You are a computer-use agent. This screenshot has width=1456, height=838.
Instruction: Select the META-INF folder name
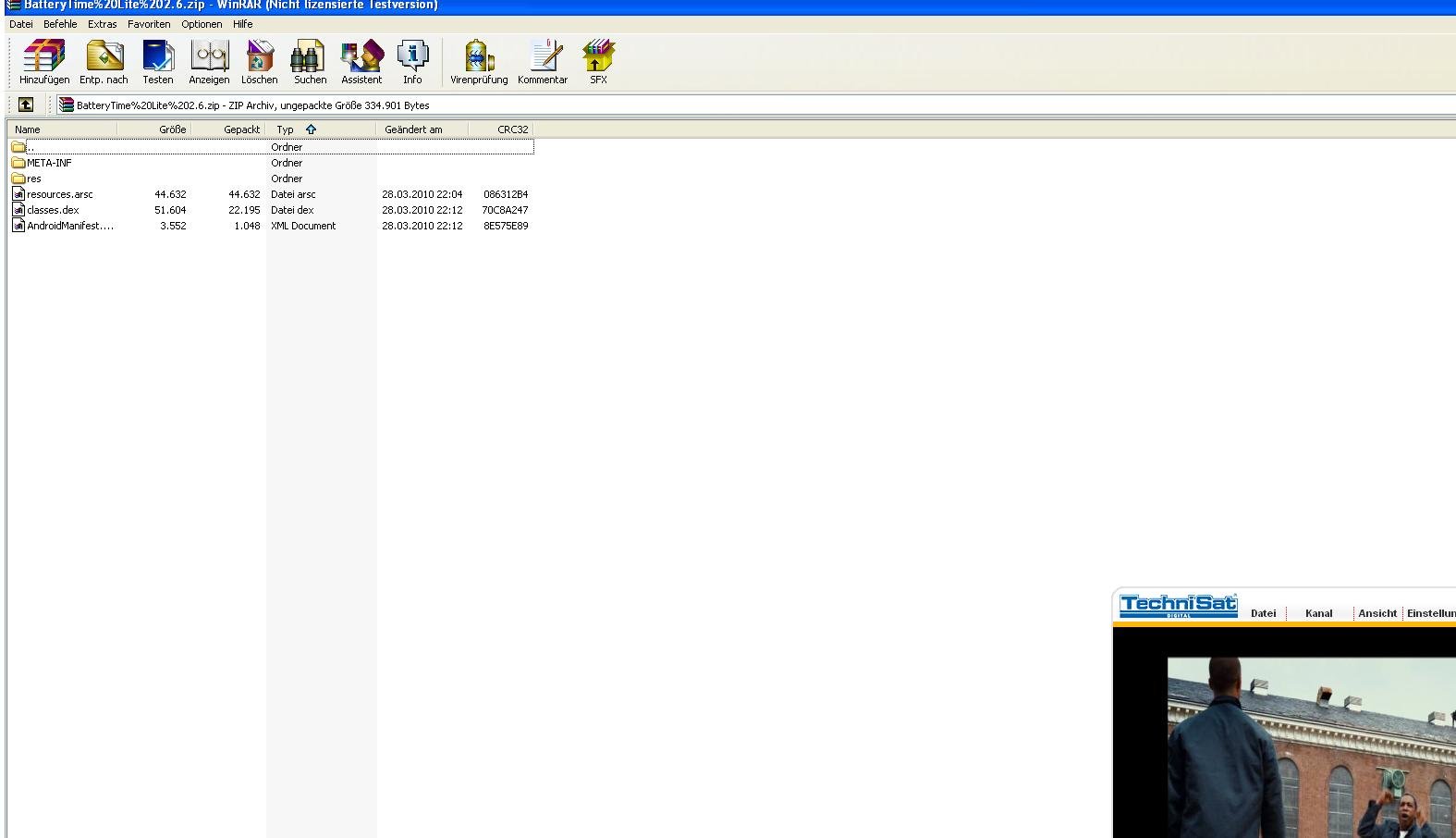click(x=49, y=163)
